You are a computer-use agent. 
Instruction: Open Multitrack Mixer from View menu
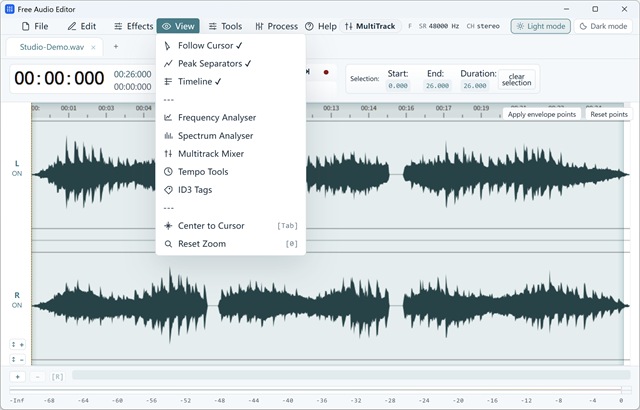[x=231, y=153]
